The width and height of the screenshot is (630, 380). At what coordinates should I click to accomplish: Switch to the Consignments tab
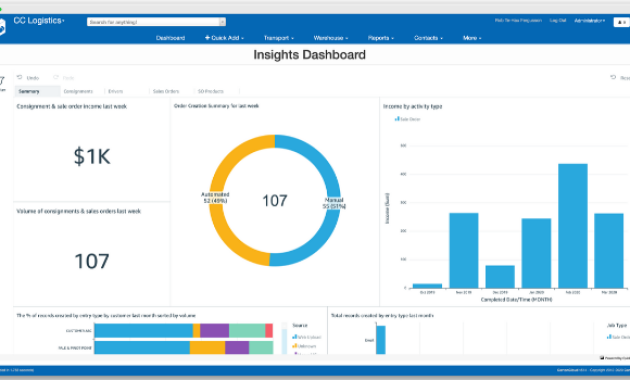78,91
